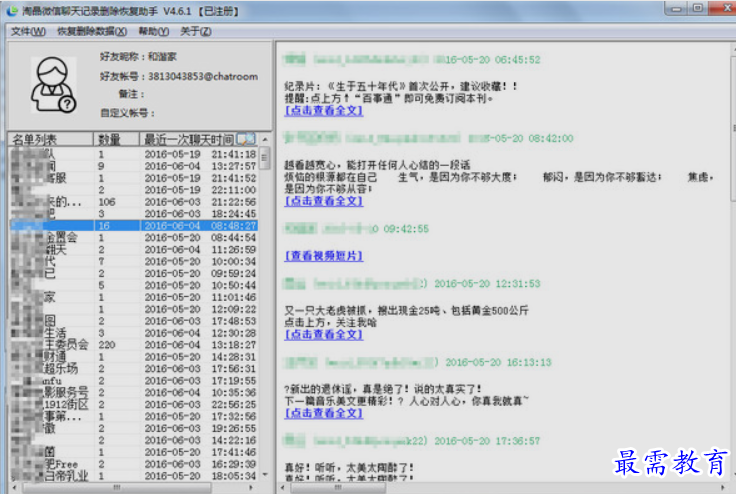
Task: Select row dated 2016-06-03 19:26:55
Action: pyautogui.click(x=134, y=429)
